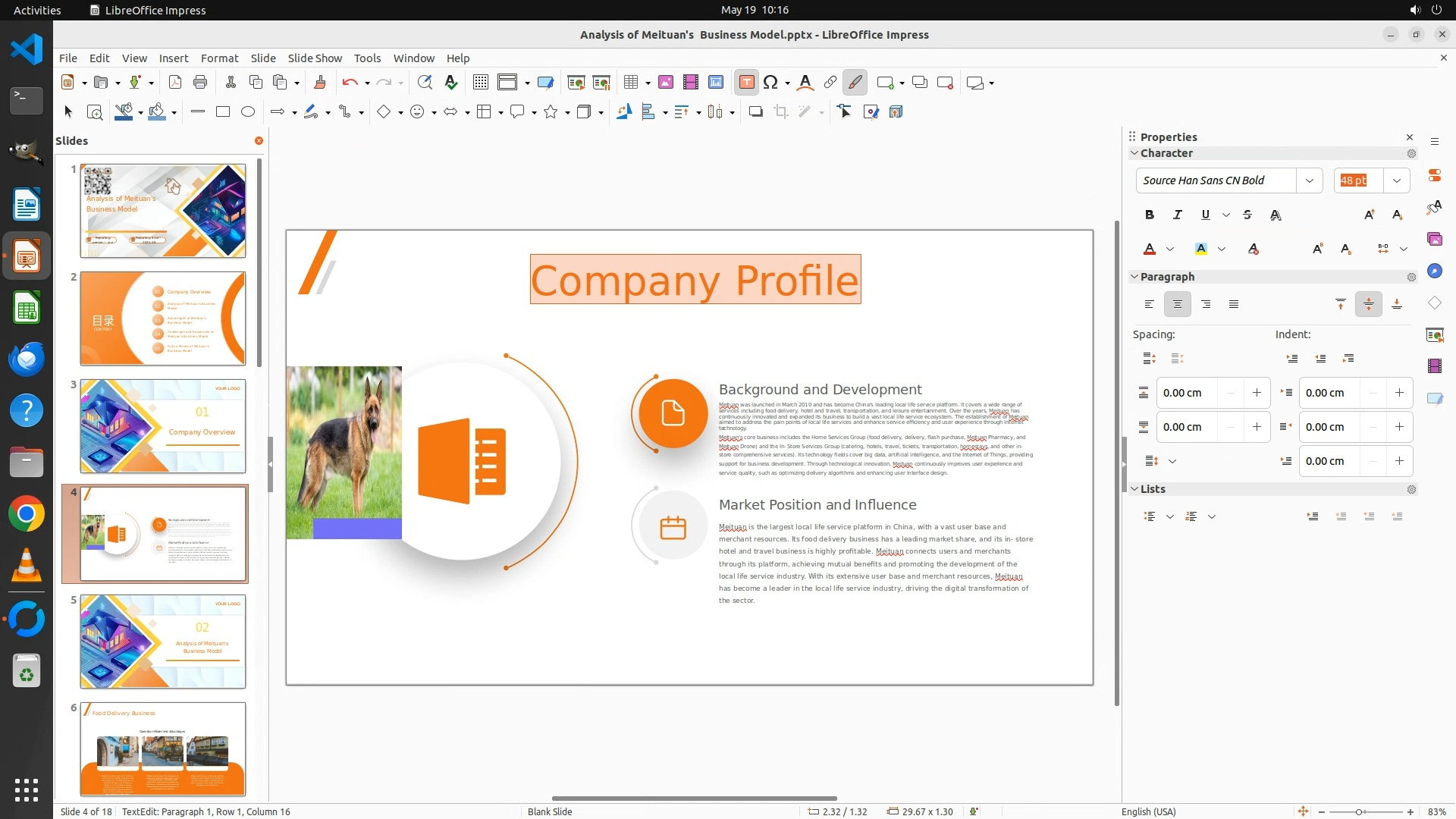Viewport: 1456px width, 819px height.
Task: Open the font name dropdown
Action: [x=1309, y=180]
